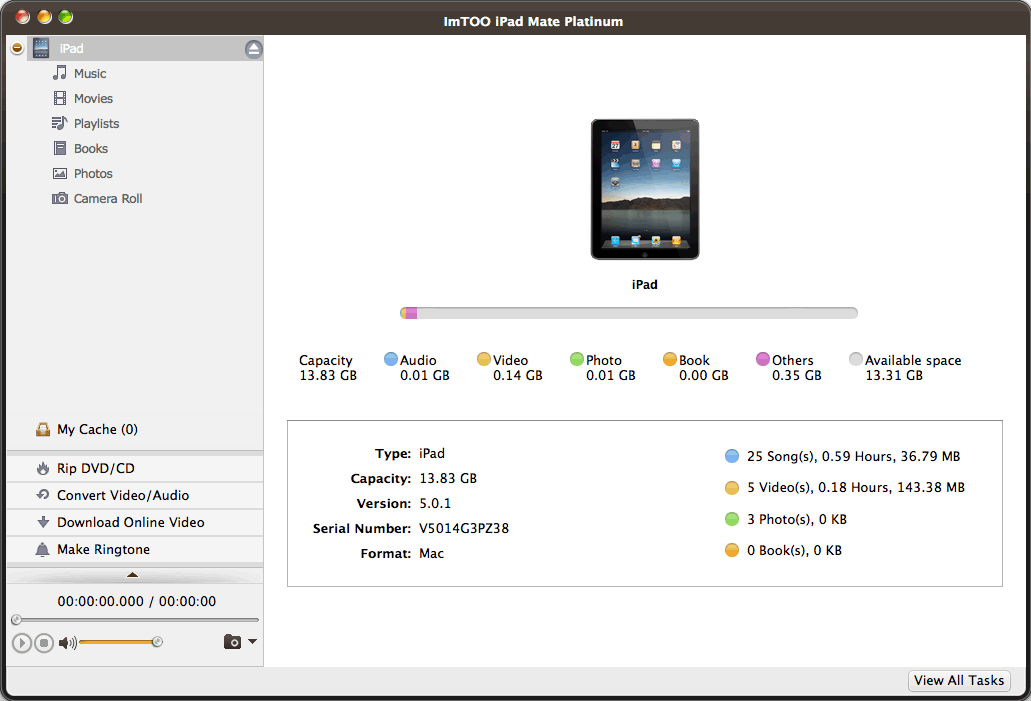The width and height of the screenshot is (1031, 701).
Task: Click the '25 Song(s), 0.59 Hours, 36.79 MB' text
Action: coord(853,456)
